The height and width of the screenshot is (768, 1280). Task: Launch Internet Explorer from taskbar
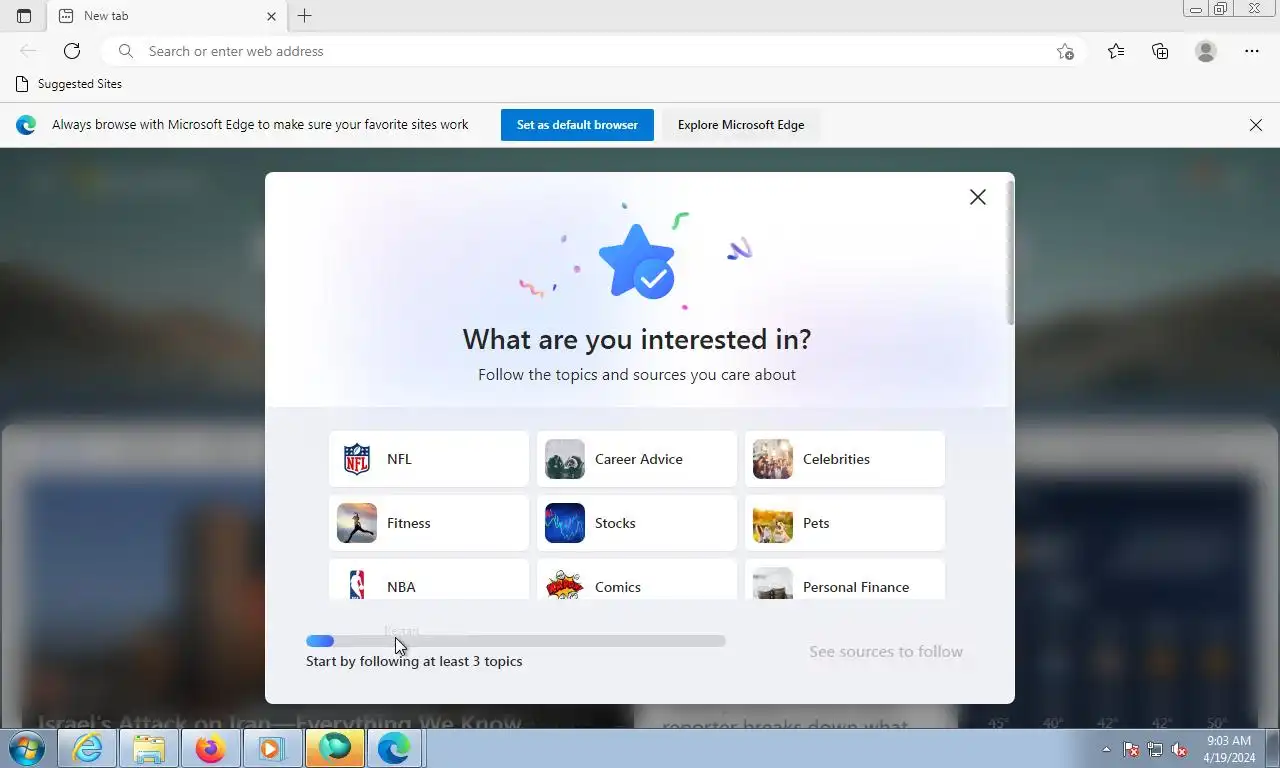[x=88, y=748]
